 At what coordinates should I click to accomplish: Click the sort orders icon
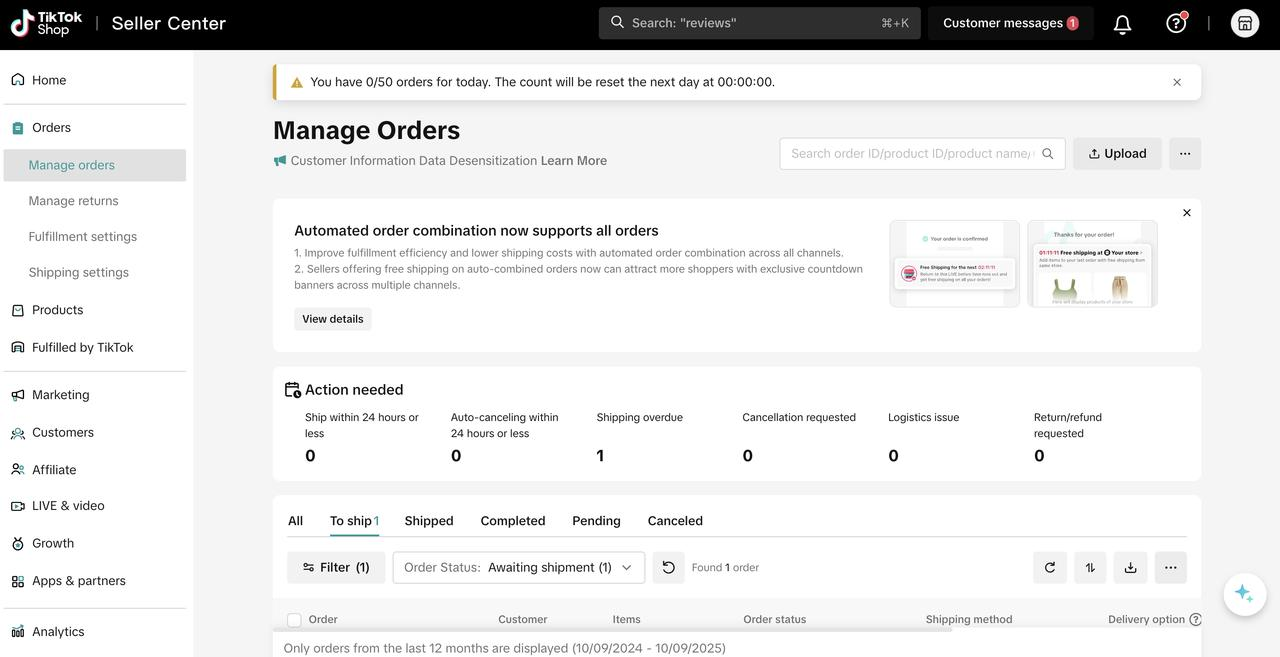point(1090,568)
